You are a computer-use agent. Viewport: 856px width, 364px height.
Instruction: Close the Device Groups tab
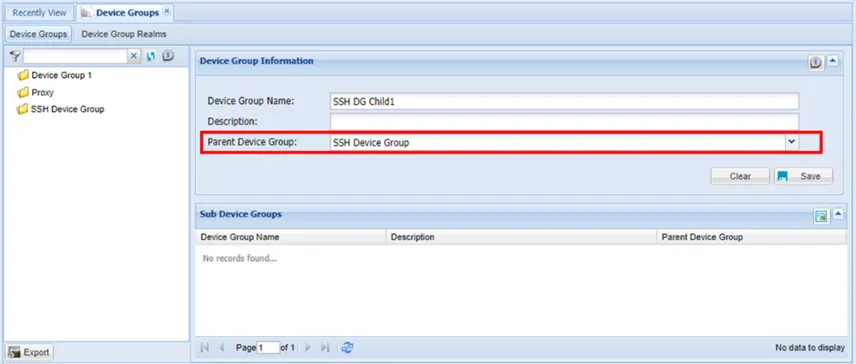coord(167,11)
